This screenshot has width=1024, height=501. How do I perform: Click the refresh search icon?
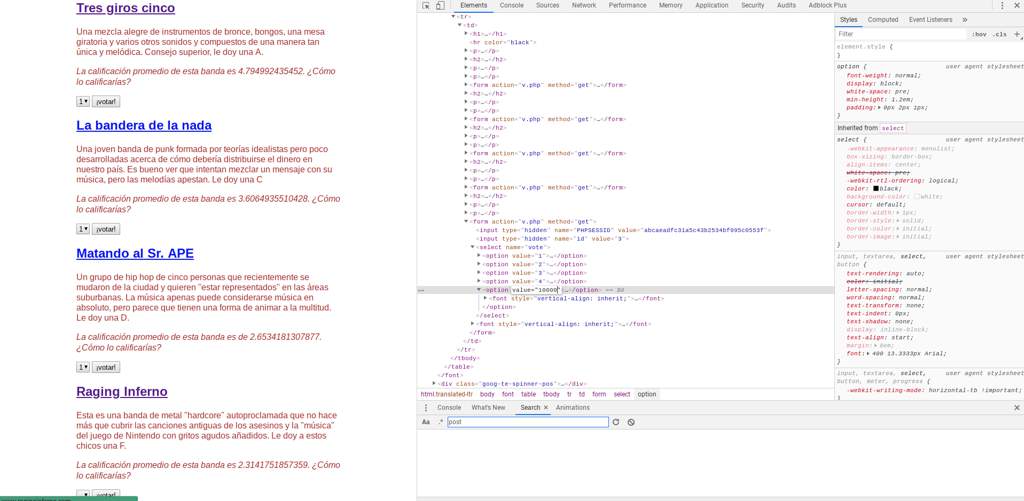click(615, 423)
